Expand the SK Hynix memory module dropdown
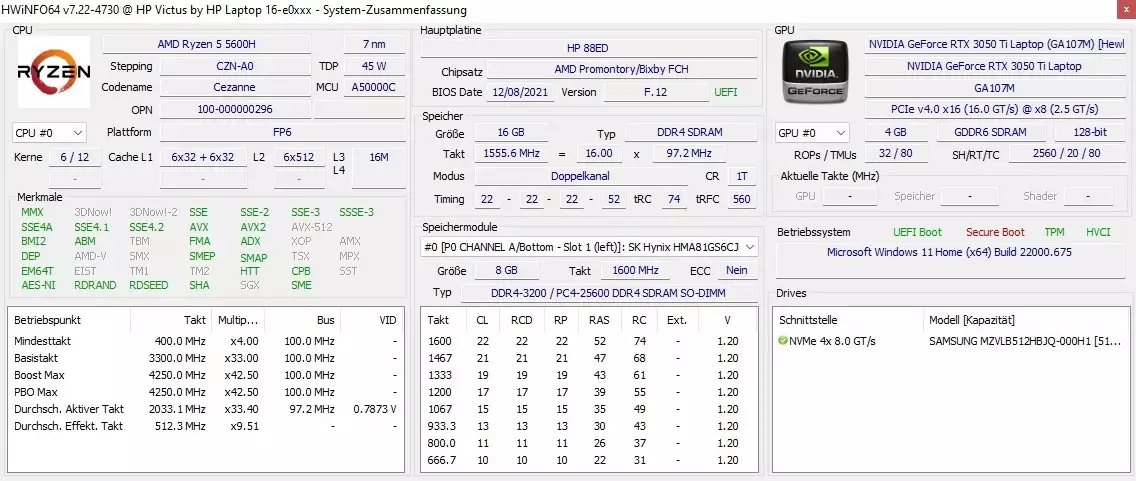The height and width of the screenshot is (481, 1136). pyautogui.click(x=749, y=246)
